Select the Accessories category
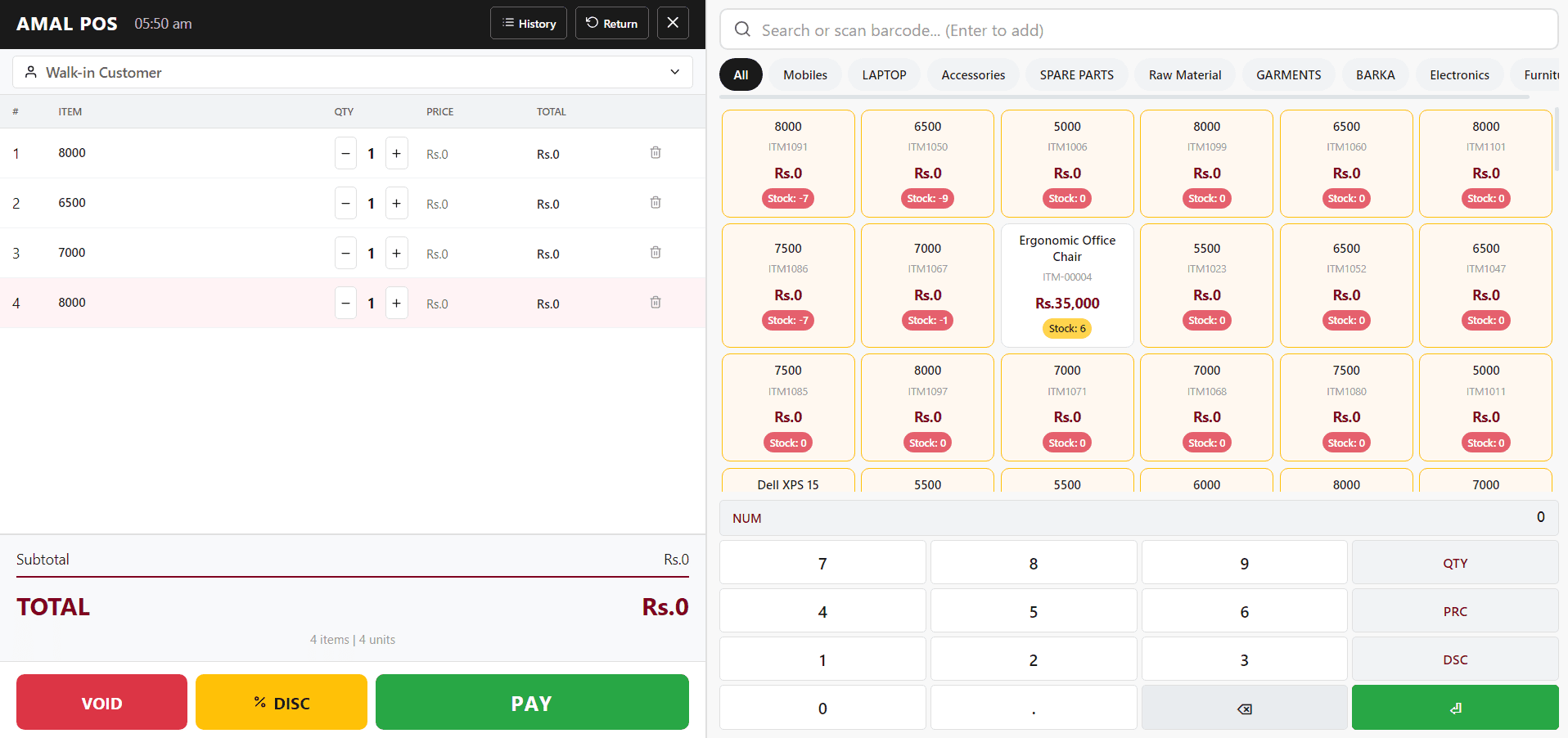The height and width of the screenshot is (738, 1568). (x=973, y=74)
